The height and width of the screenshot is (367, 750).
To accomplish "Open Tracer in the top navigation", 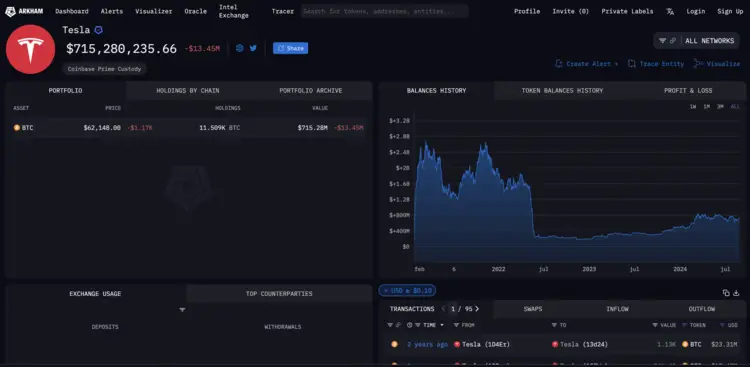I will pyautogui.click(x=283, y=11).
